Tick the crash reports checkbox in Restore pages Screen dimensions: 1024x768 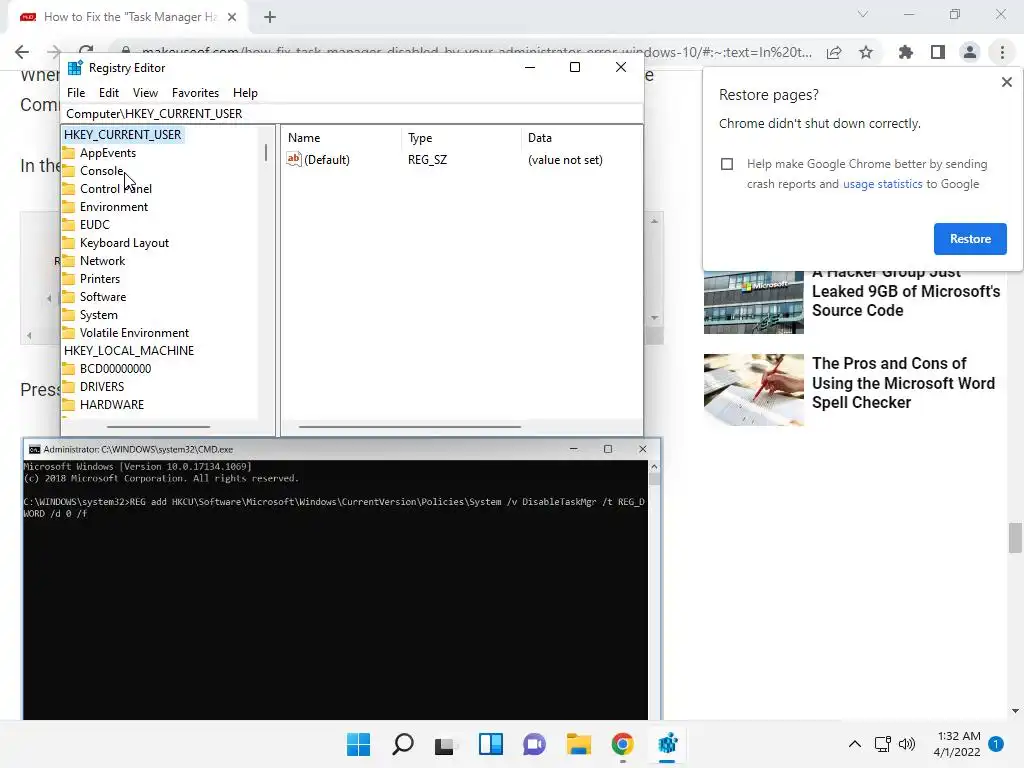pyautogui.click(x=727, y=164)
